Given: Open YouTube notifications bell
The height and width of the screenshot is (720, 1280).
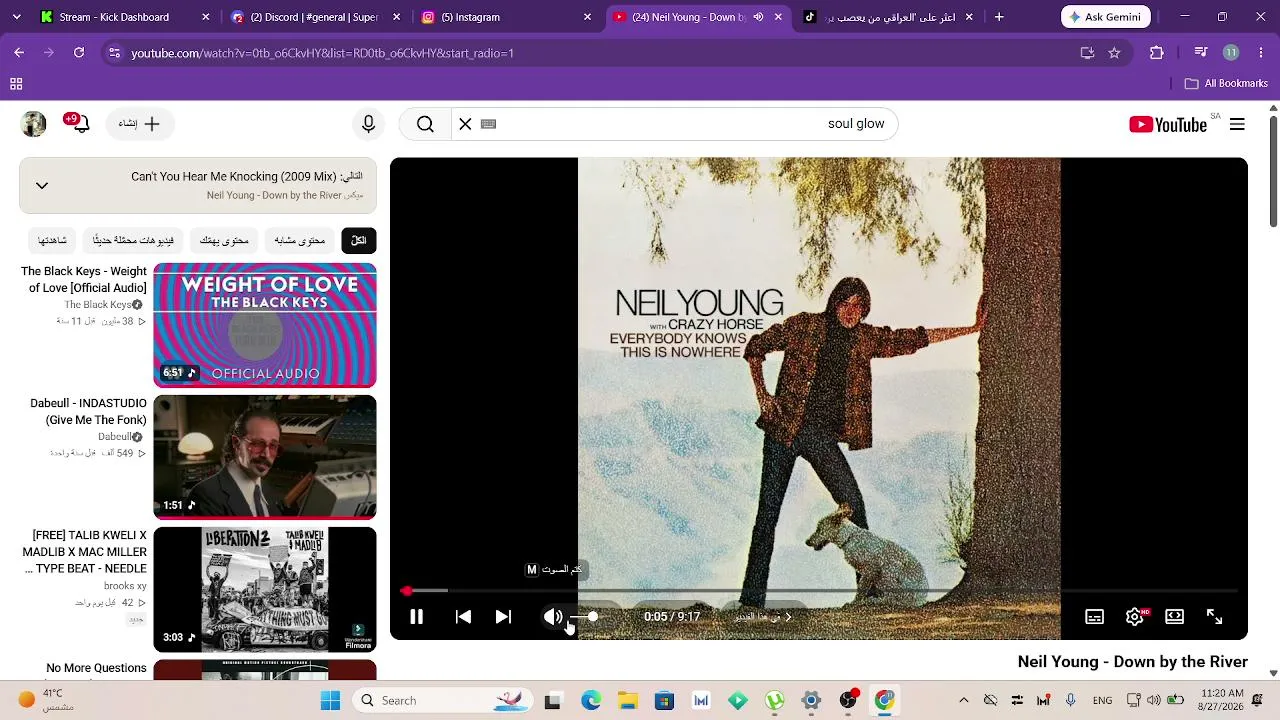Looking at the screenshot, I should pyautogui.click(x=79, y=124).
